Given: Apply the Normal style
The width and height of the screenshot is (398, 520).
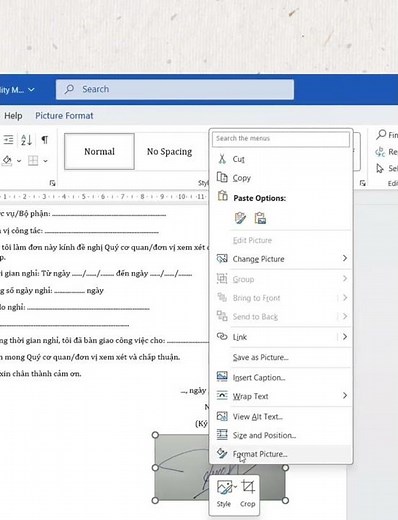Looking at the screenshot, I should coord(99,152).
